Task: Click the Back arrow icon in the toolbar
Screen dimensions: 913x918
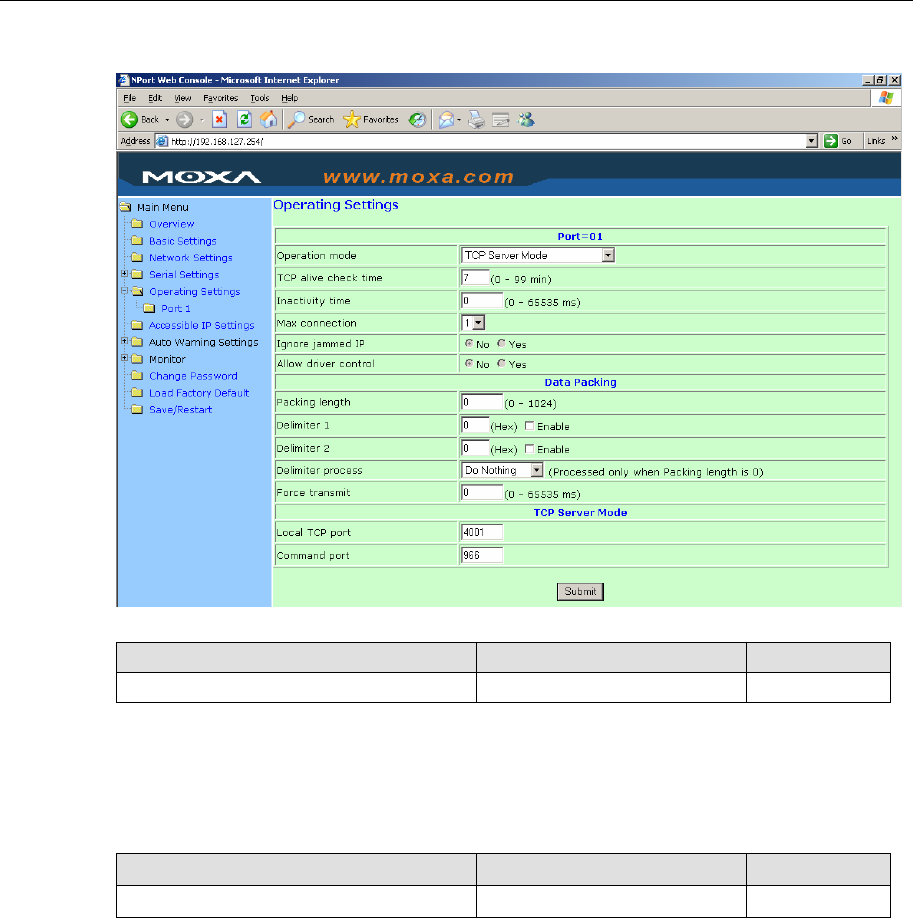Action: pyautogui.click(x=129, y=119)
